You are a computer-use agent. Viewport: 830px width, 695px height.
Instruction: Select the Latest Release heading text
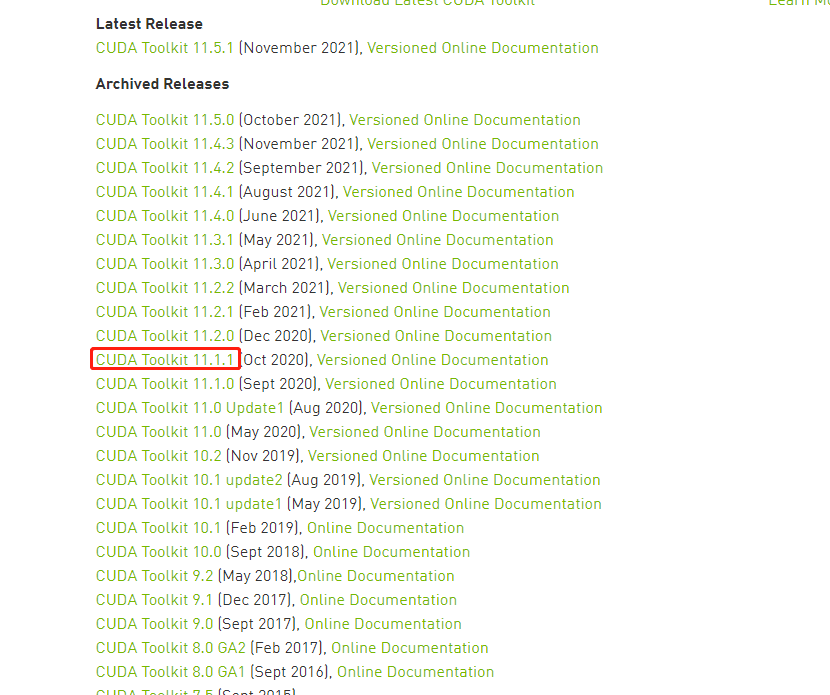149,24
